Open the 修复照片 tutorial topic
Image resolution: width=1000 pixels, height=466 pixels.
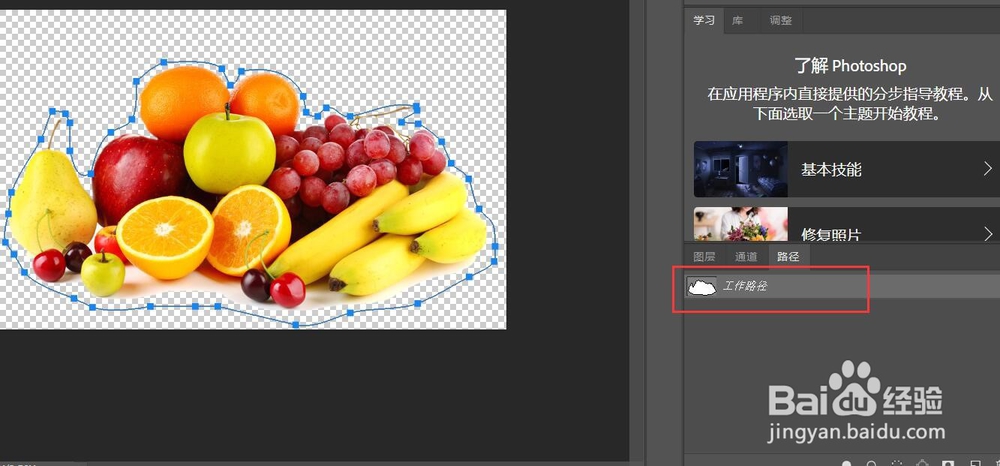[x=847, y=224]
